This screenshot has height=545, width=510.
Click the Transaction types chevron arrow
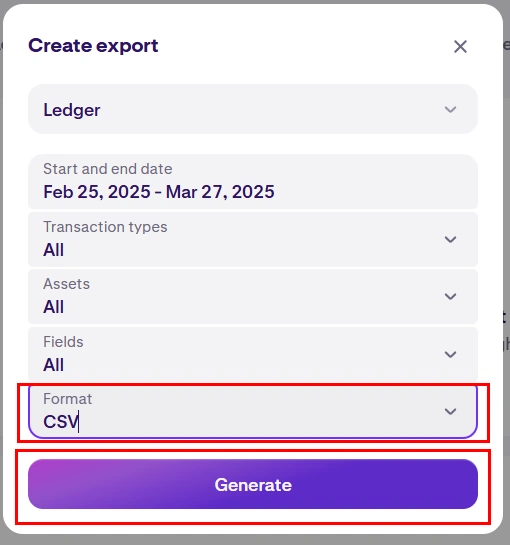tap(450, 239)
